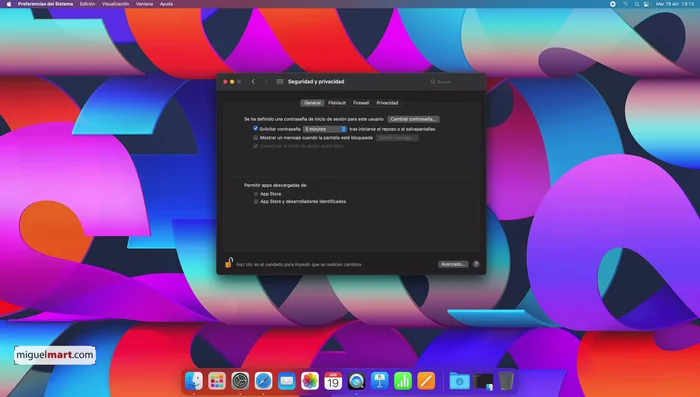Select App Store y desarrolladores identificados
The height and width of the screenshot is (397, 700).
pos(256,201)
